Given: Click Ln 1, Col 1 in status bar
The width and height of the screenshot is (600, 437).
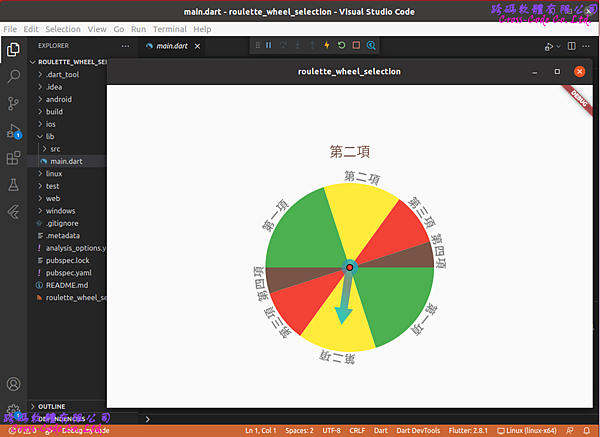Looking at the screenshot, I should coord(261,431).
